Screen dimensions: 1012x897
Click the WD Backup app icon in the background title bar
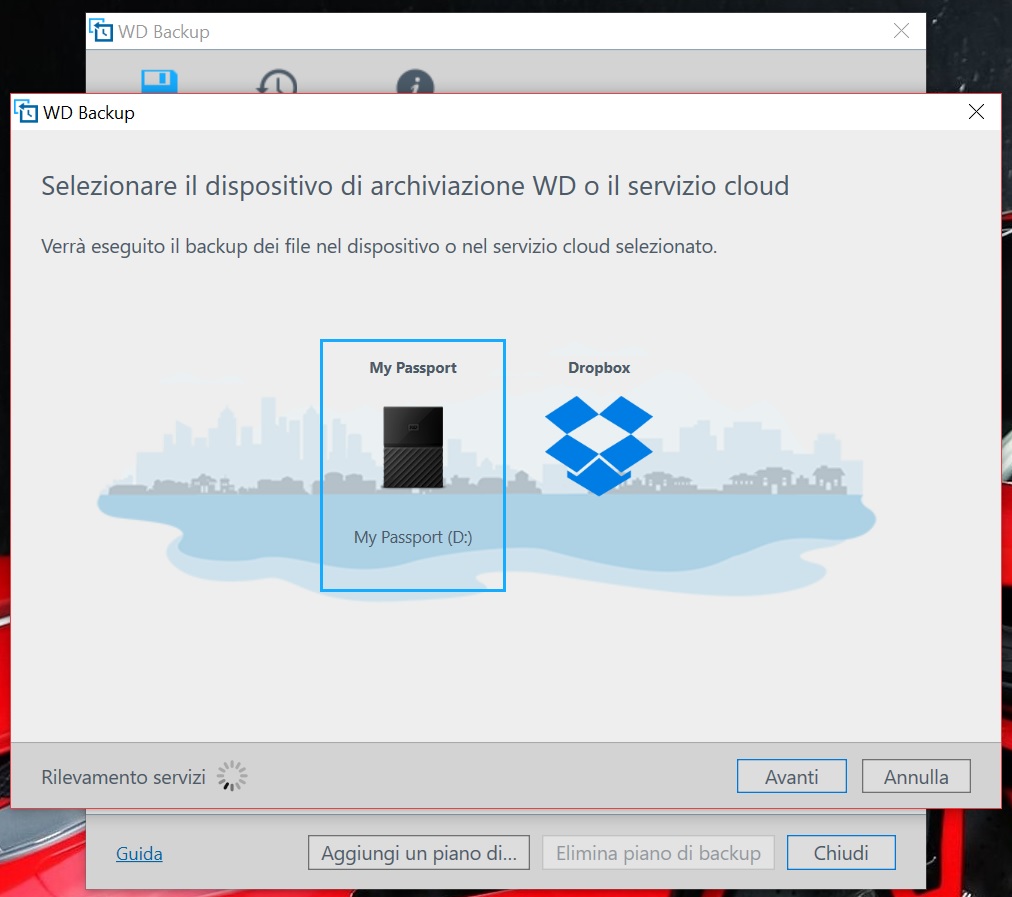click(101, 30)
